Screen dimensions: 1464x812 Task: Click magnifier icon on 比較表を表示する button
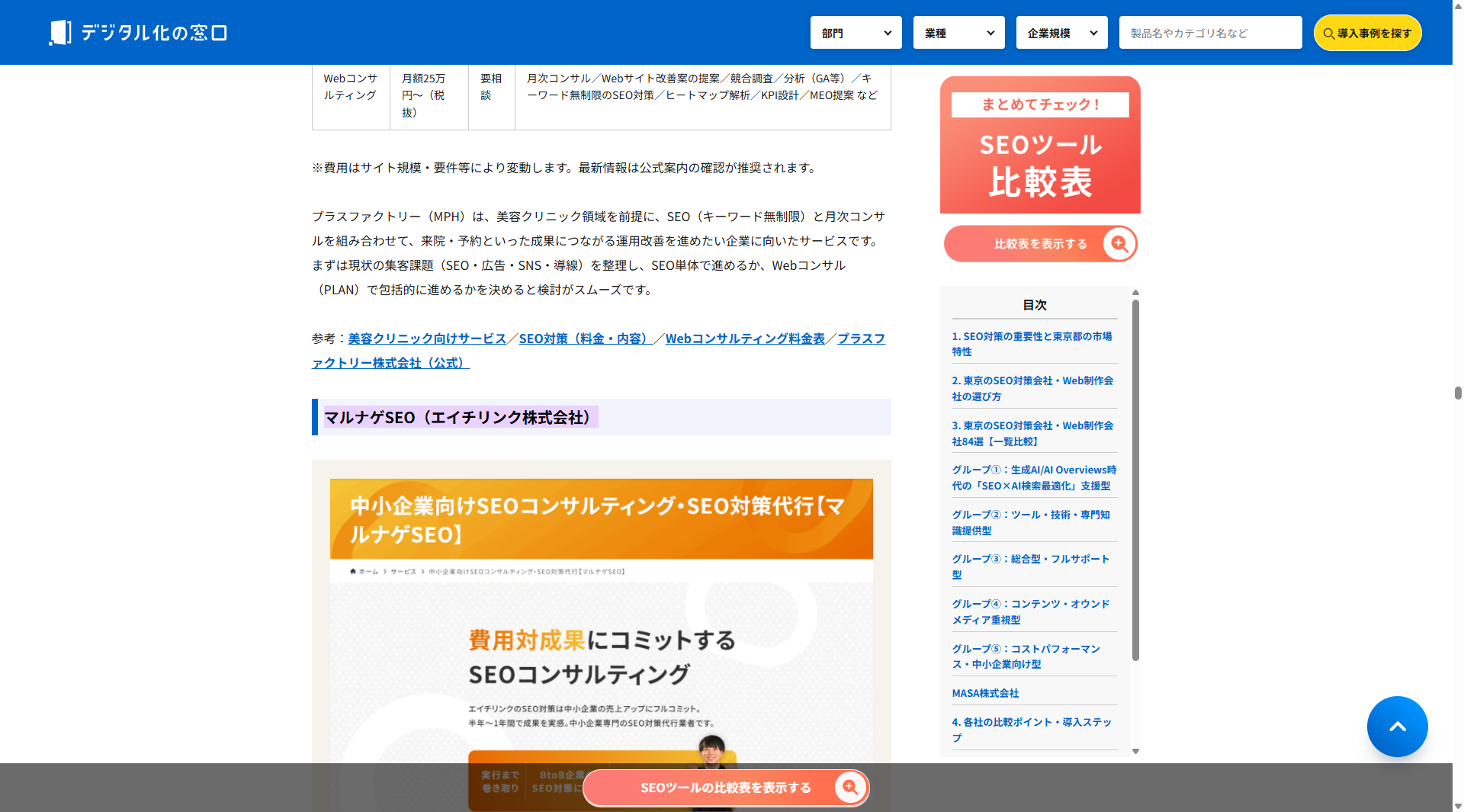click(x=1119, y=244)
